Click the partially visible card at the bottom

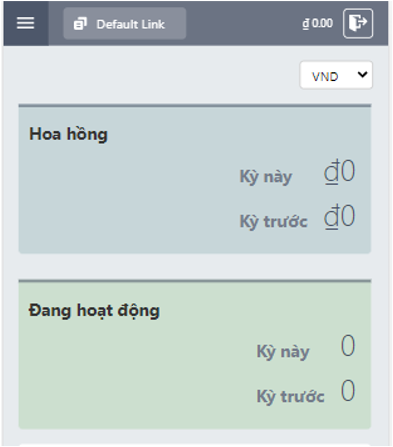click(195, 445)
